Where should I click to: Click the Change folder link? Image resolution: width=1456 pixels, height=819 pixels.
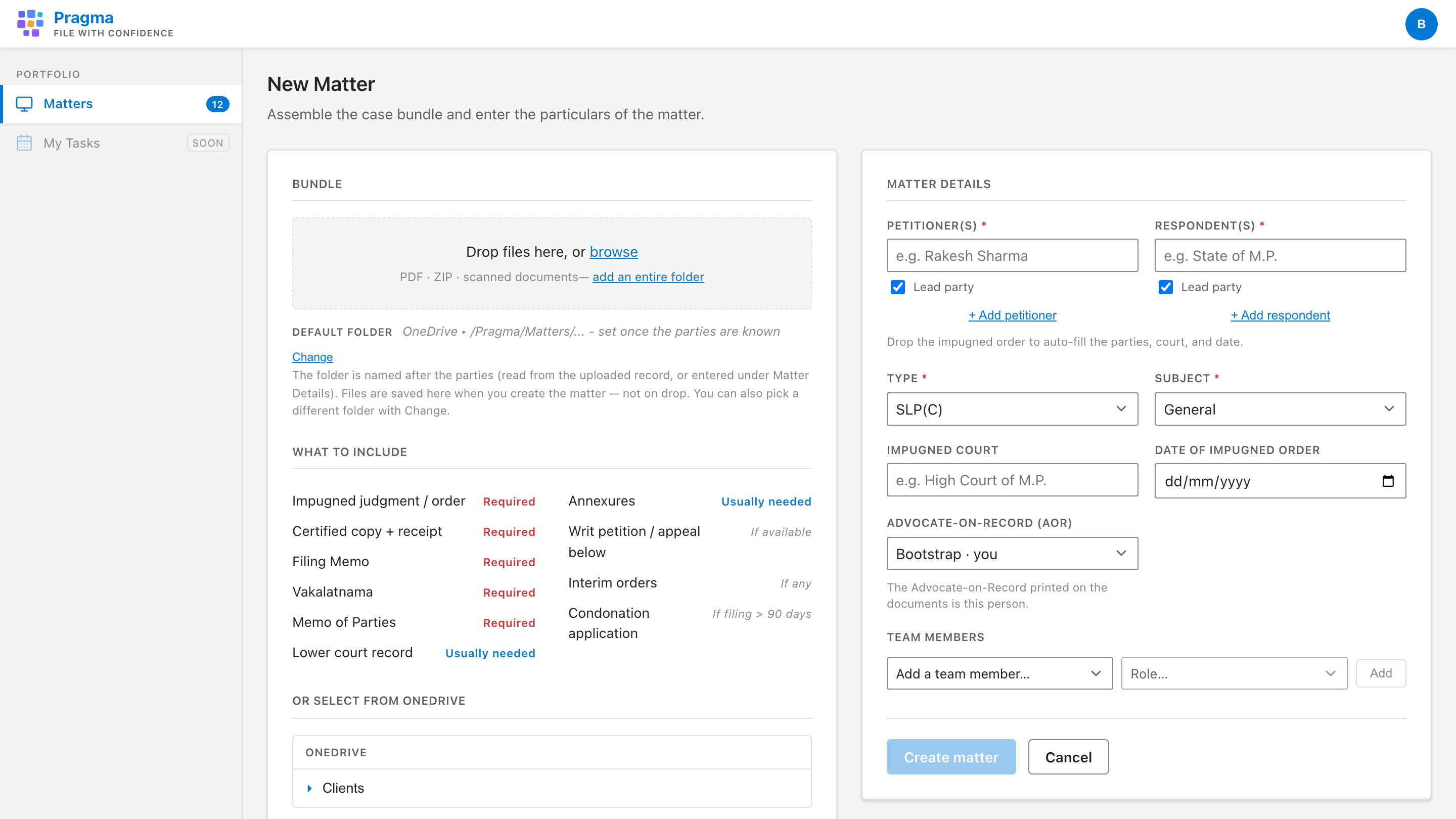coord(312,357)
